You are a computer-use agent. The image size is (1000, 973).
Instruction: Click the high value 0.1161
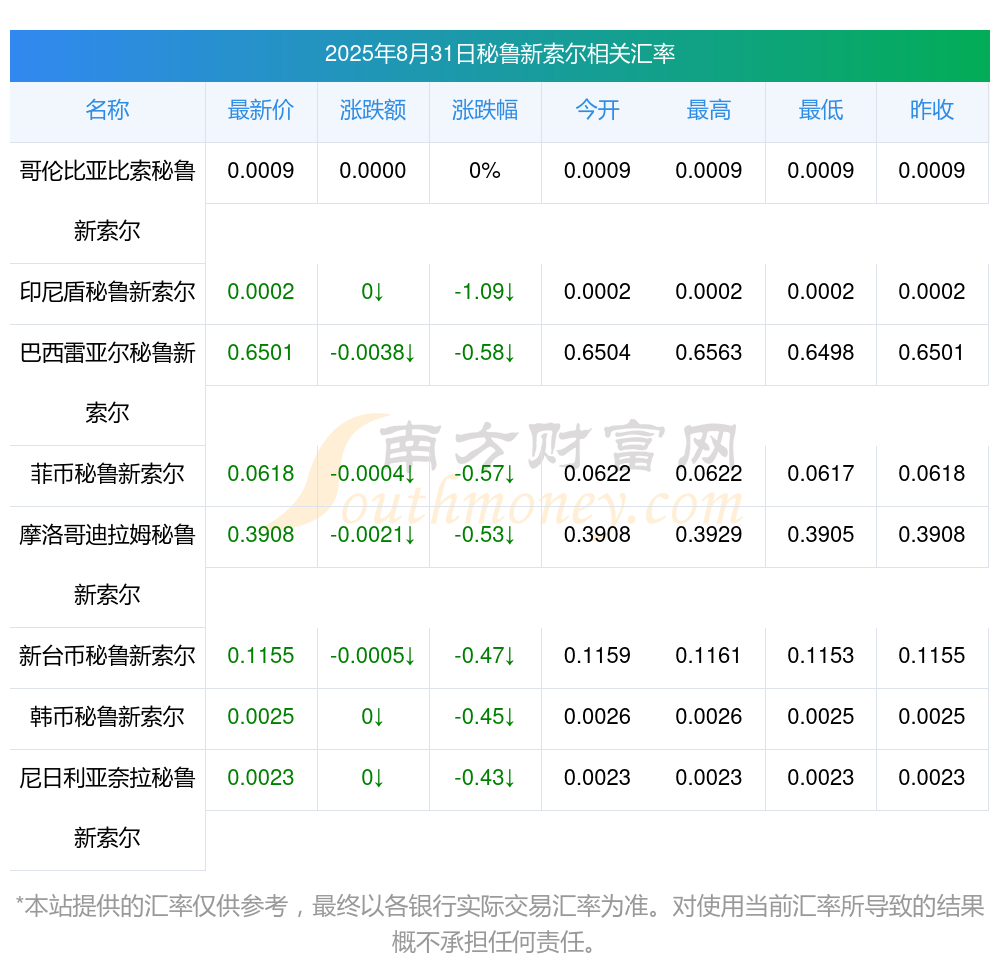coord(709,655)
